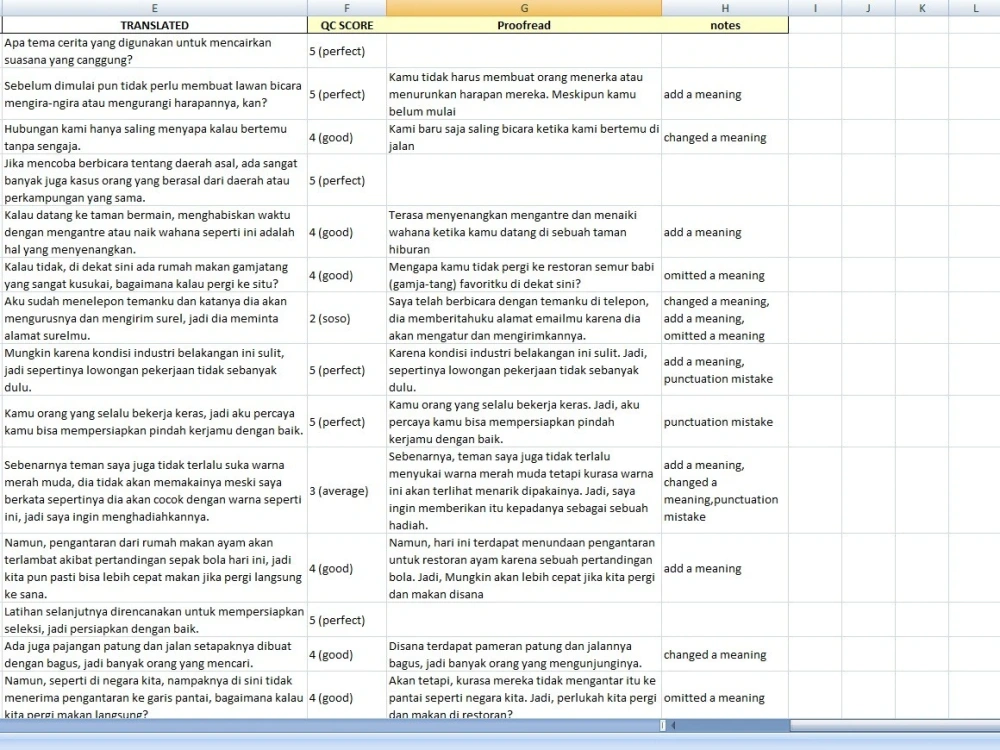Select cell starting 'Sebelum dimulai pun tidak perlu'
Screen dimensions: 1000x750
coord(154,94)
